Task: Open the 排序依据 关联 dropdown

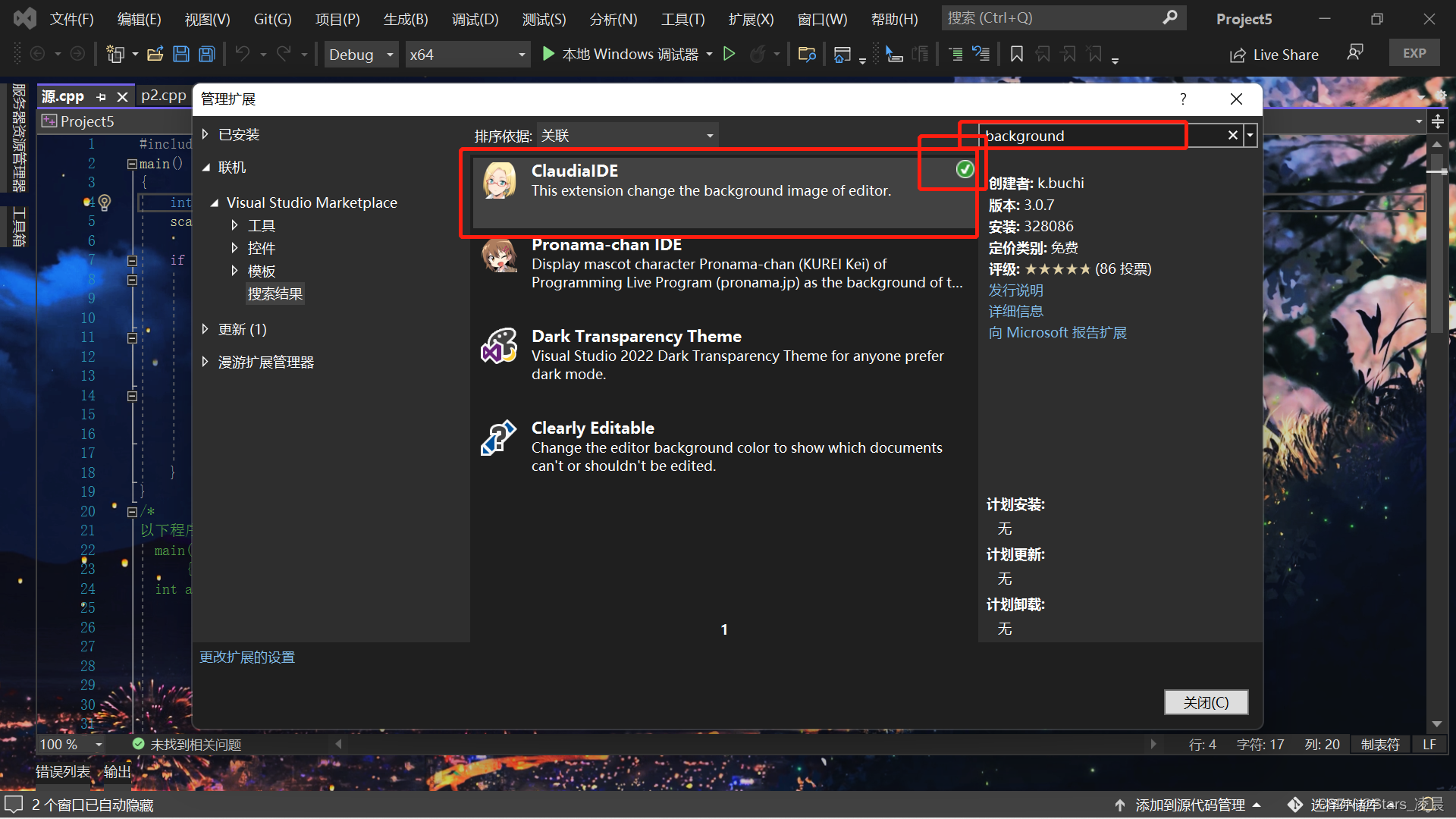Action: pos(627,136)
